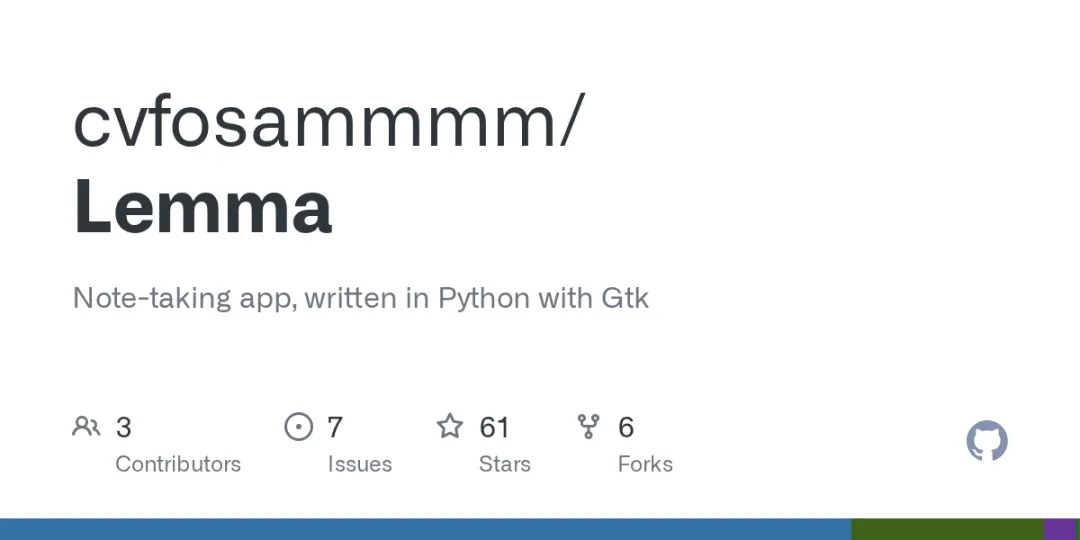
Task: Open the Issues label
Action: [360, 464]
